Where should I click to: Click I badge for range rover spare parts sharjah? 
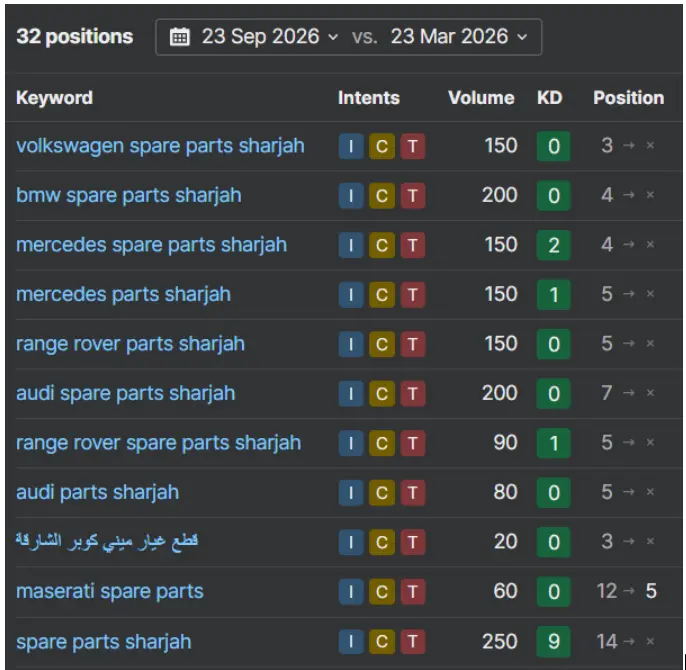click(351, 443)
